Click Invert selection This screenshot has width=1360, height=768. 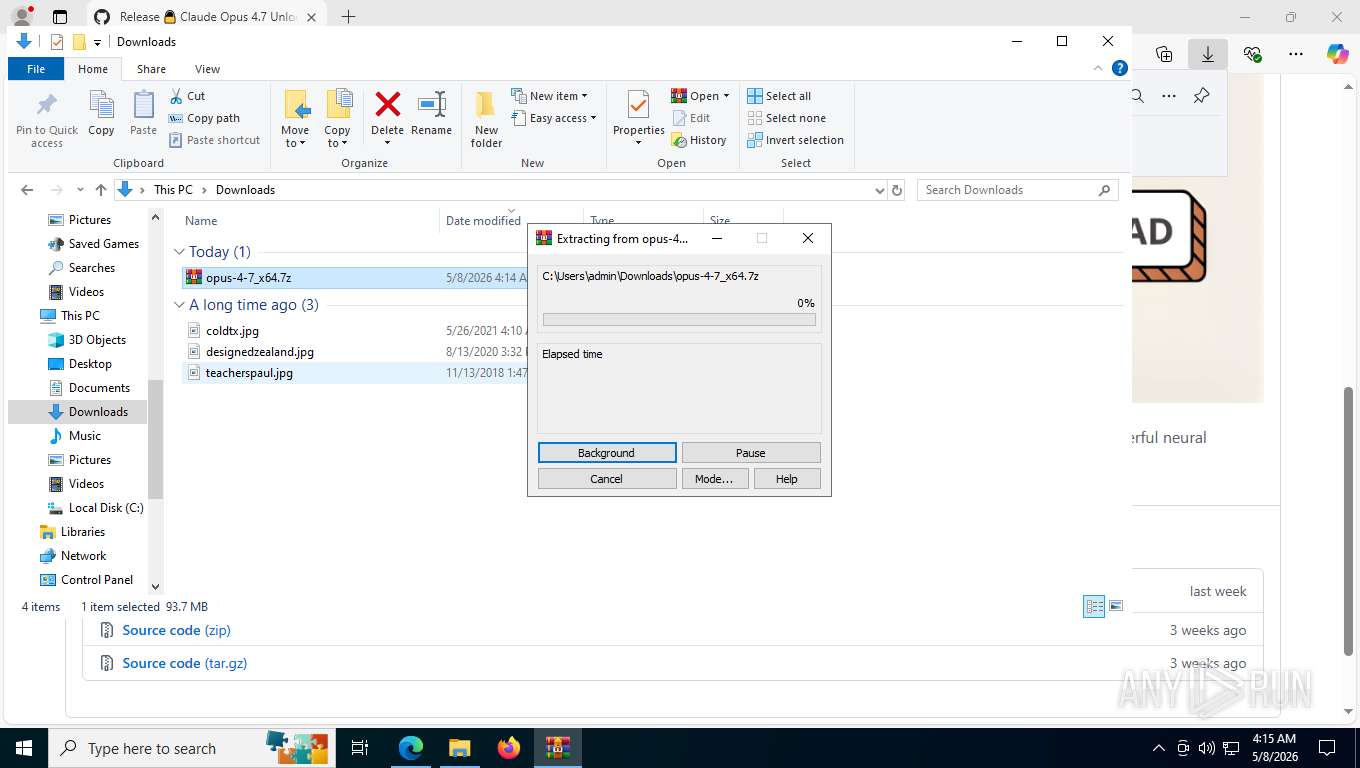pyautogui.click(x=796, y=140)
